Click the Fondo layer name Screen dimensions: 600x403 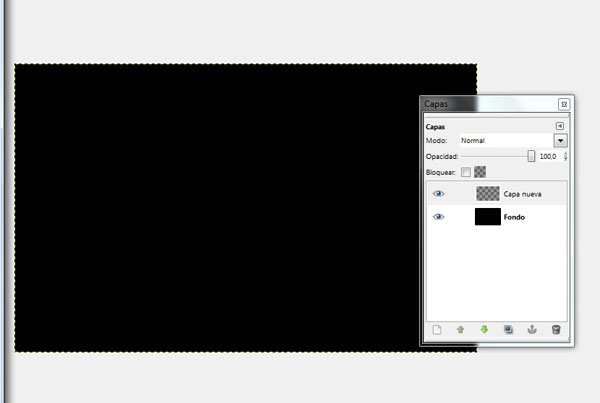514,217
